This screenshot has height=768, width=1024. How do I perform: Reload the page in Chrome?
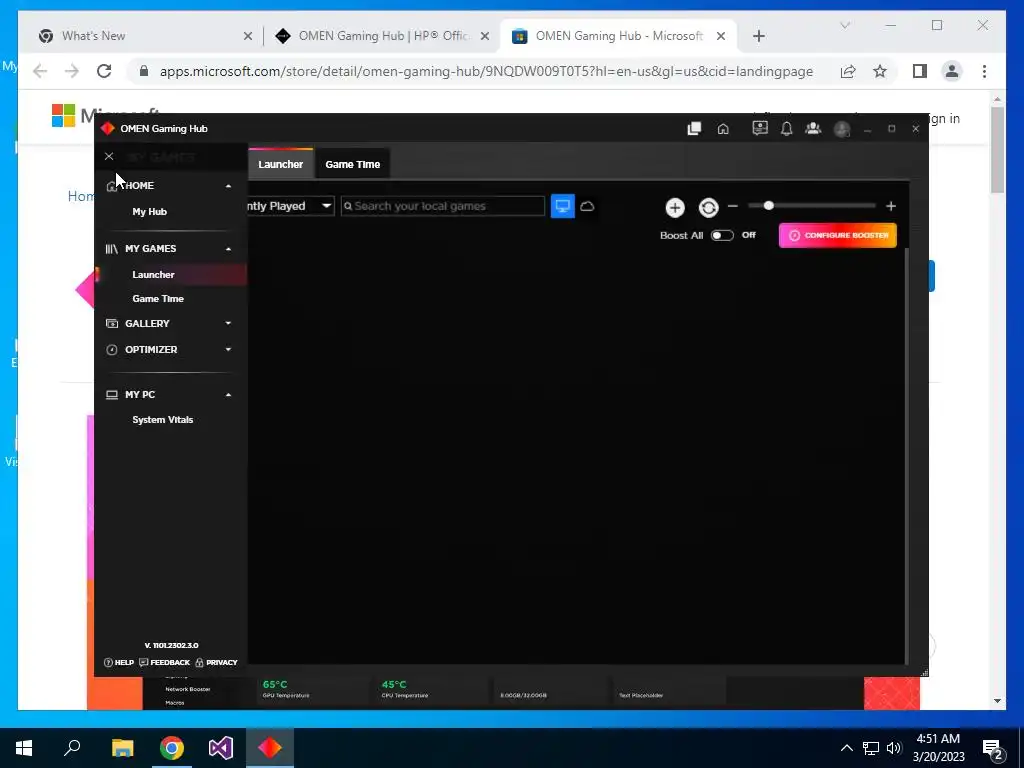tap(104, 71)
